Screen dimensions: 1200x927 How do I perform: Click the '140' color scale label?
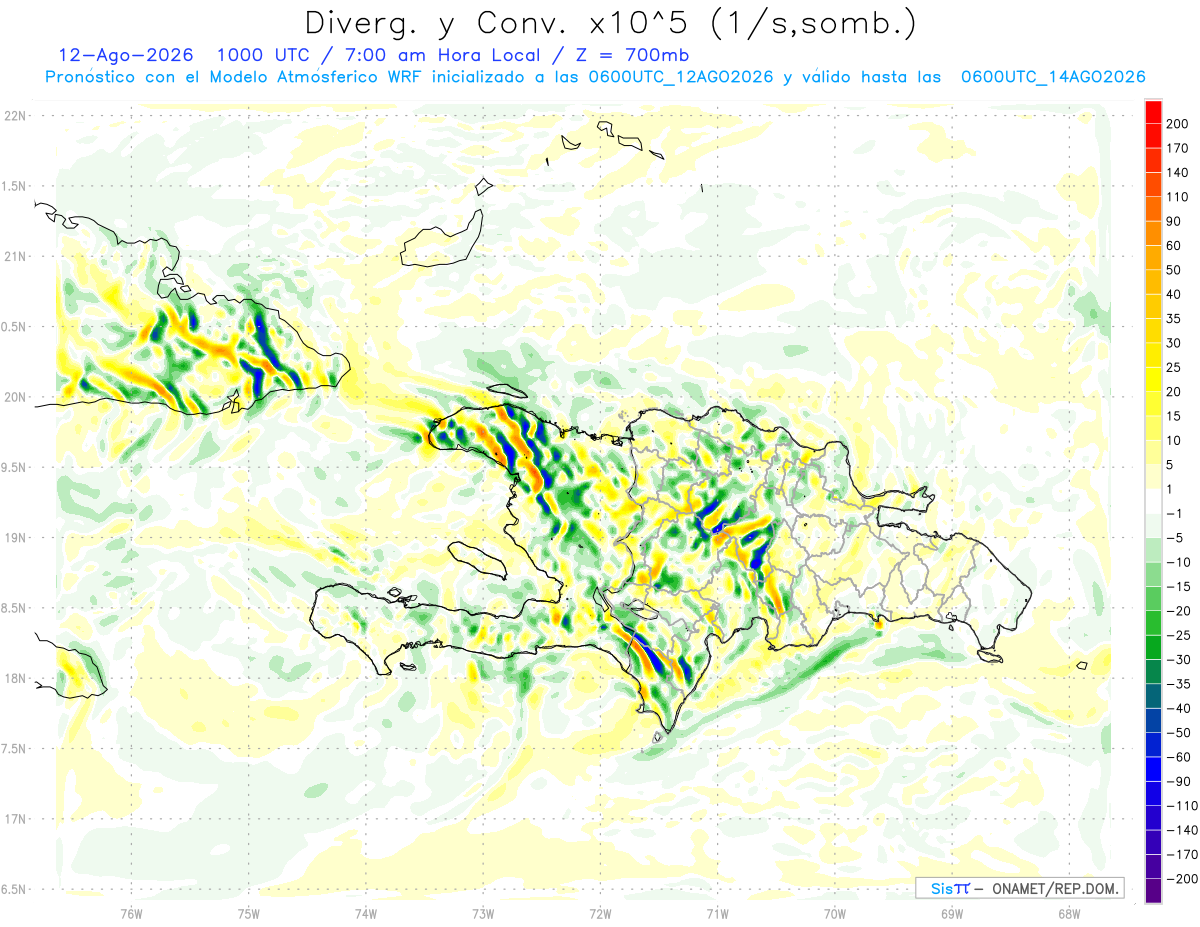point(1177,172)
